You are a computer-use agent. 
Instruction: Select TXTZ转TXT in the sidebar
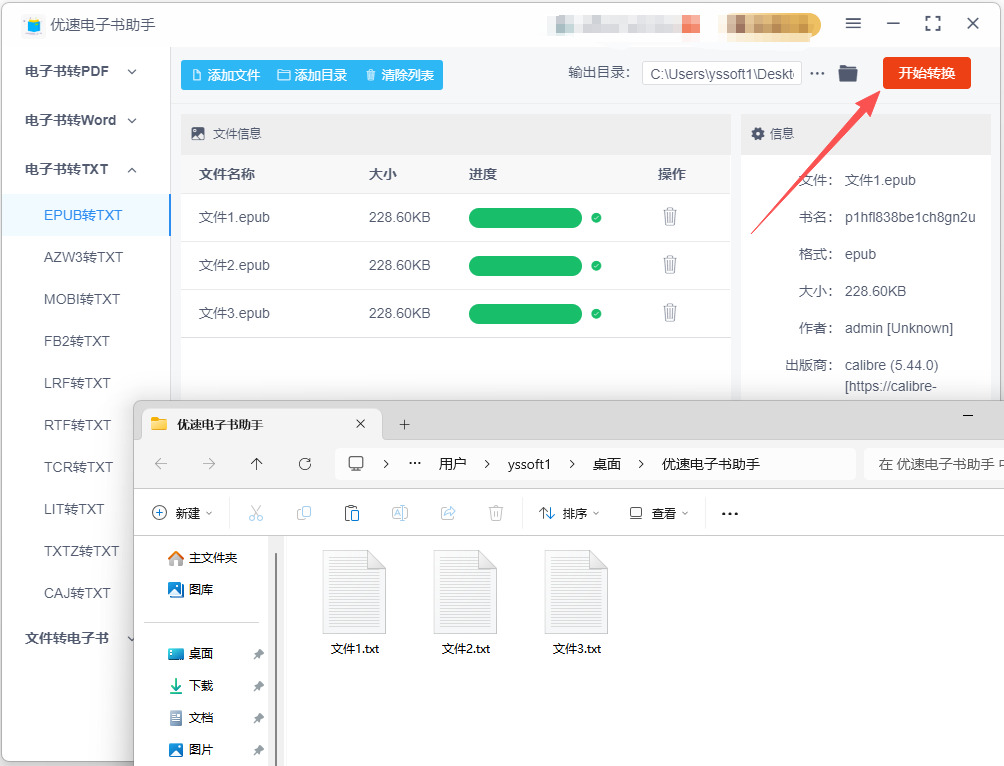[x=81, y=551]
